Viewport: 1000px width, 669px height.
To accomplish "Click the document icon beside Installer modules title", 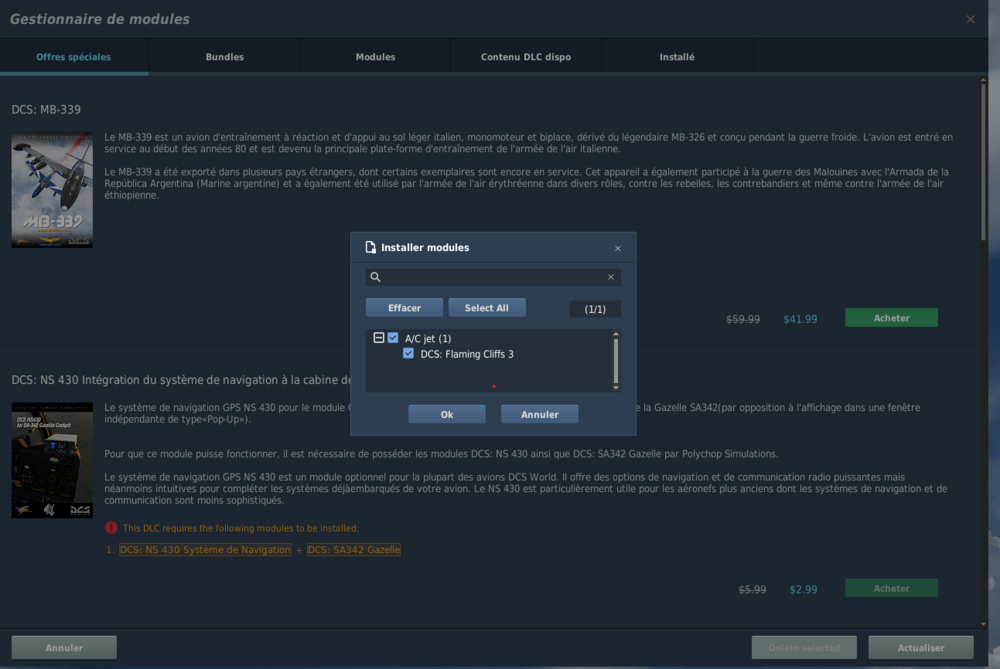I will tap(371, 247).
